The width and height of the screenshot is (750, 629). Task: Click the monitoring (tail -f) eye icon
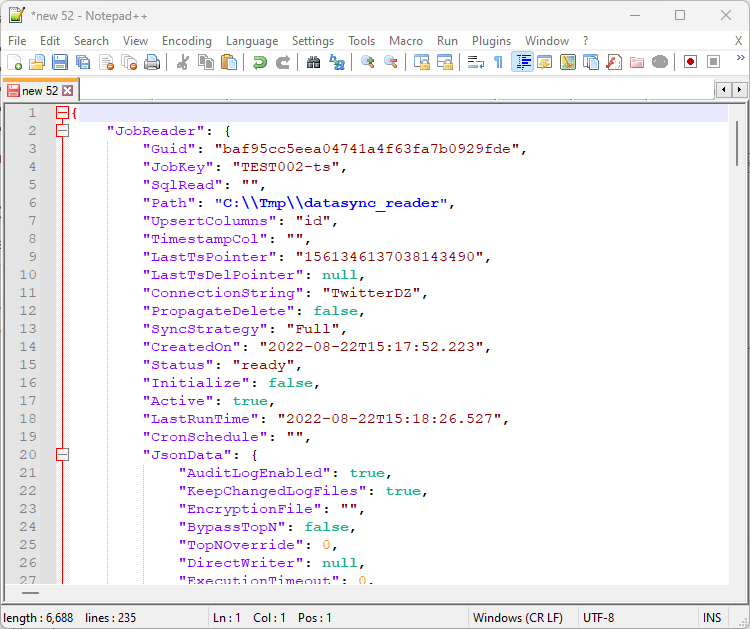point(660,62)
